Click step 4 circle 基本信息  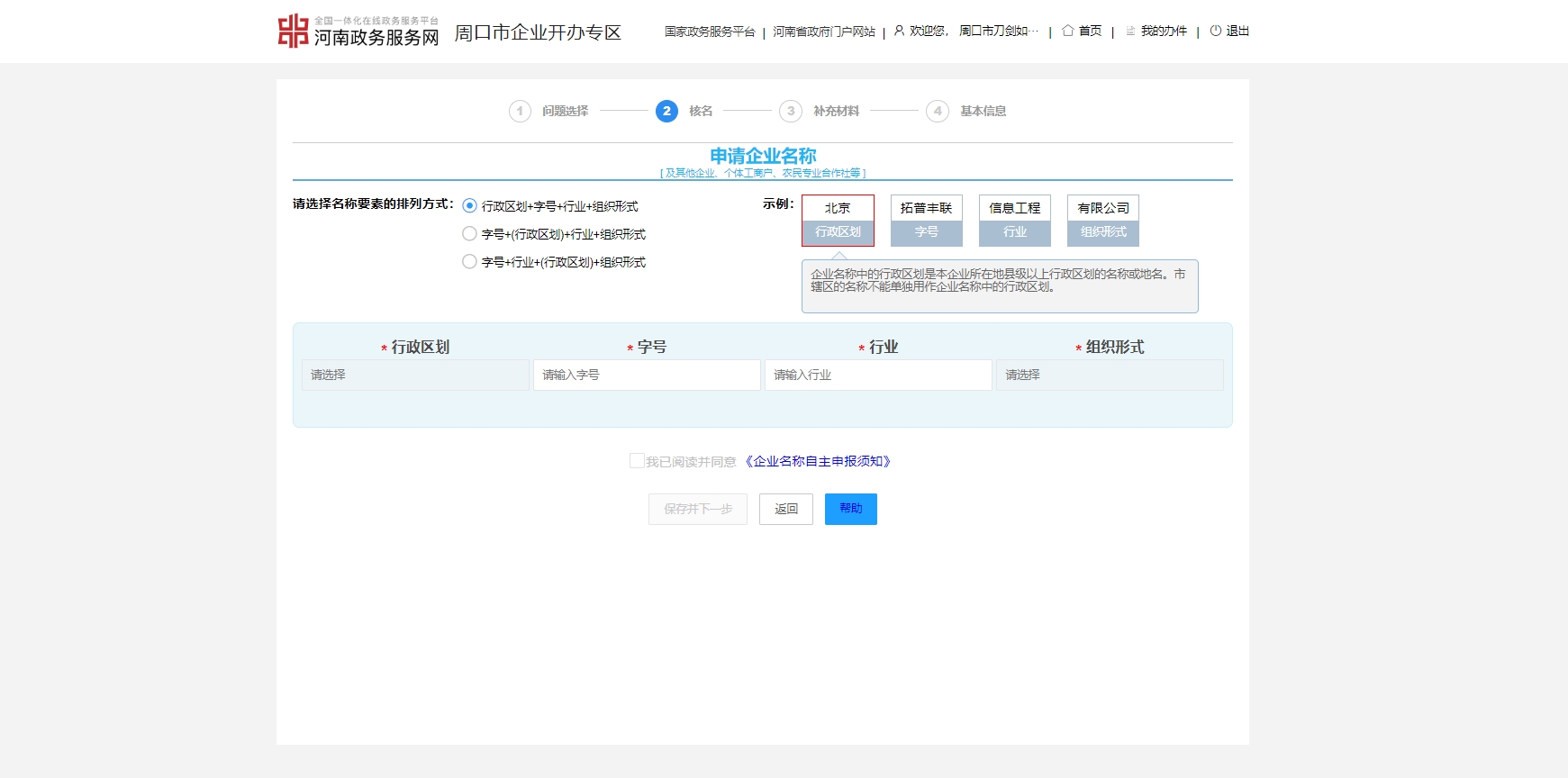pos(938,111)
